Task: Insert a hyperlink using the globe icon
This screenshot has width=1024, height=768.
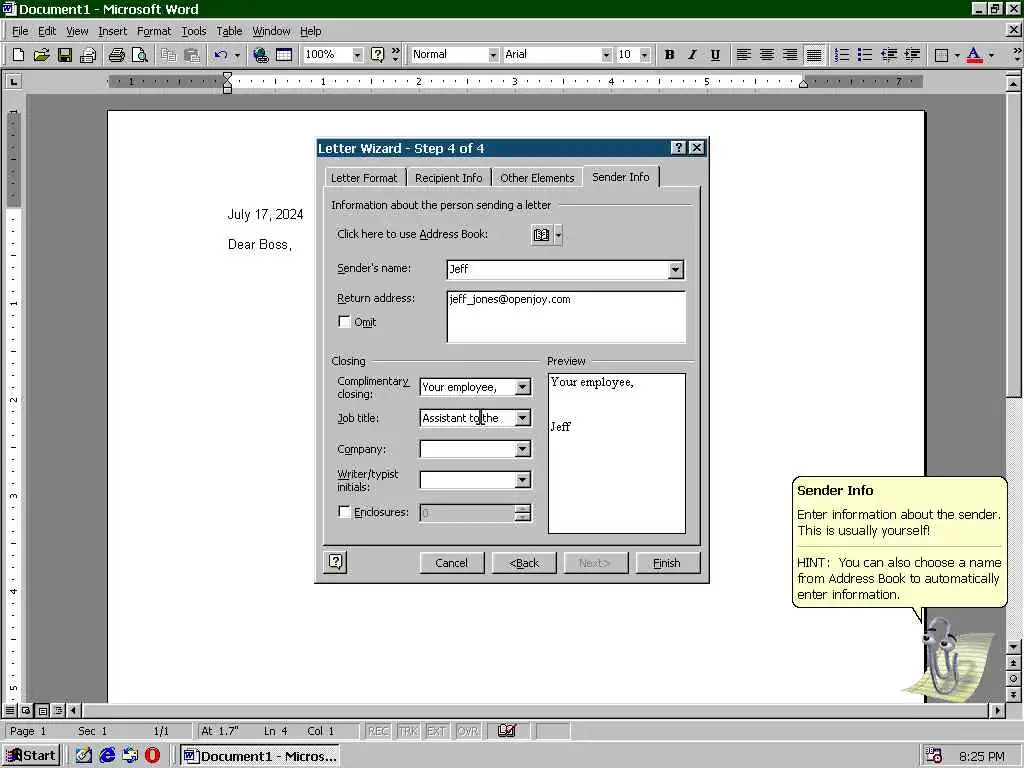Action: pyautogui.click(x=261, y=55)
